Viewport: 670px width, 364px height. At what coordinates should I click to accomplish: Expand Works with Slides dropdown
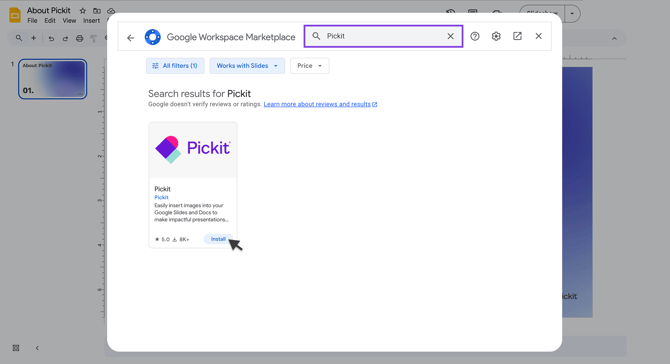tap(247, 66)
